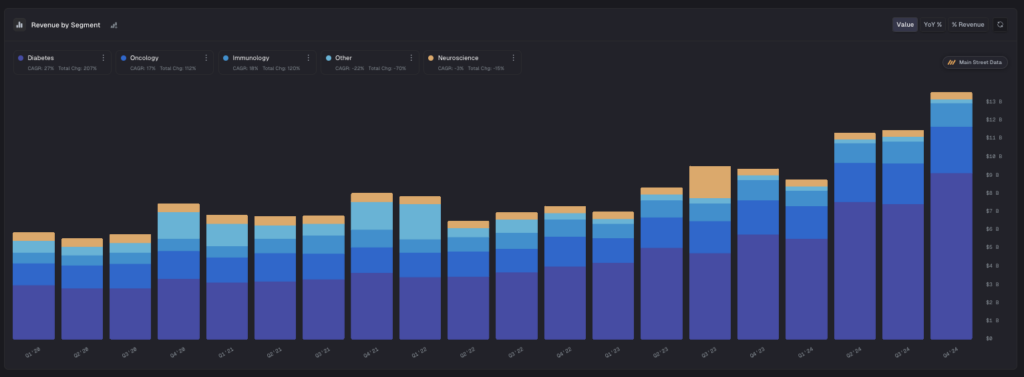Open the three-dot menu on Other legend

pos(411,58)
